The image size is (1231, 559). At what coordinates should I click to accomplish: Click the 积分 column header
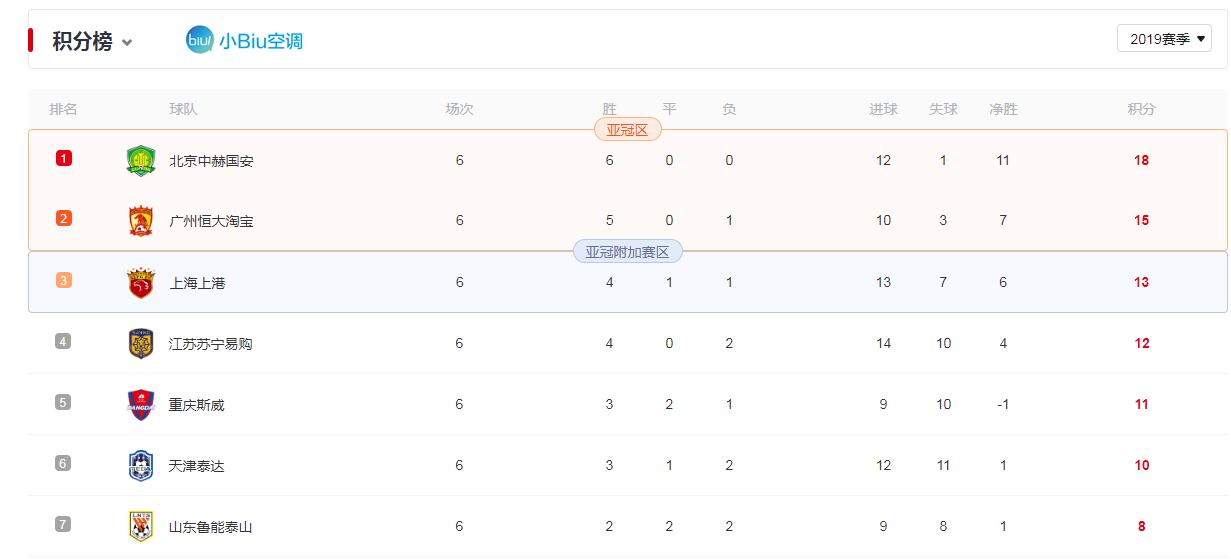click(1141, 109)
